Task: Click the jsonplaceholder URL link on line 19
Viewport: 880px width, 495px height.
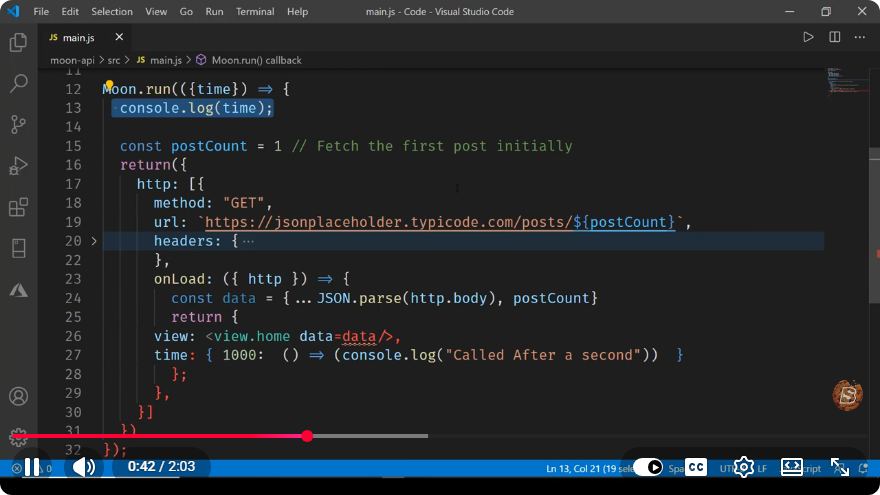Action: (388, 222)
